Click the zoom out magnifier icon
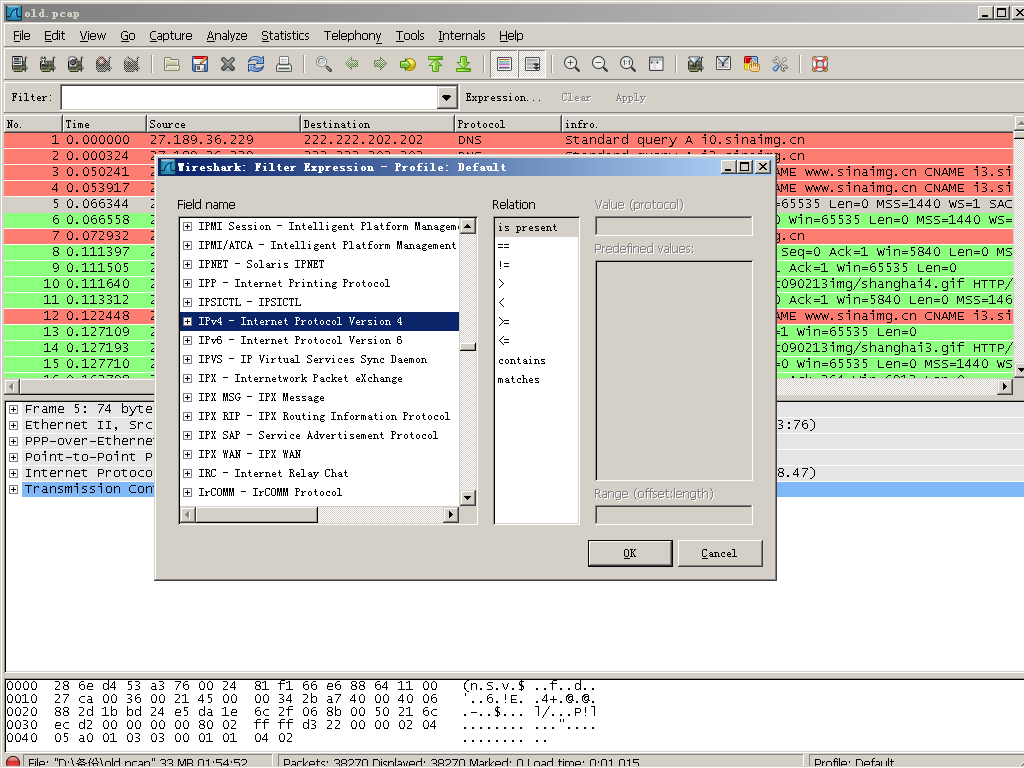The image size is (1024, 768). (600, 64)
